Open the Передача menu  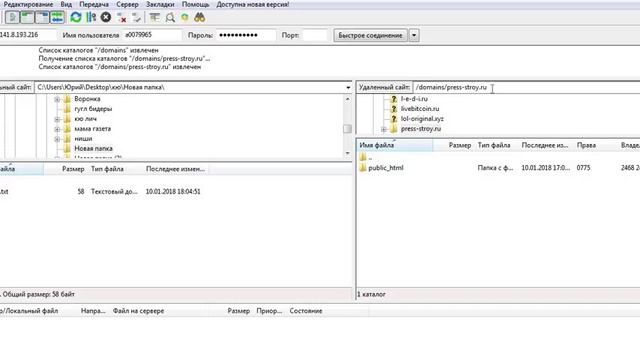click(94, 4)
